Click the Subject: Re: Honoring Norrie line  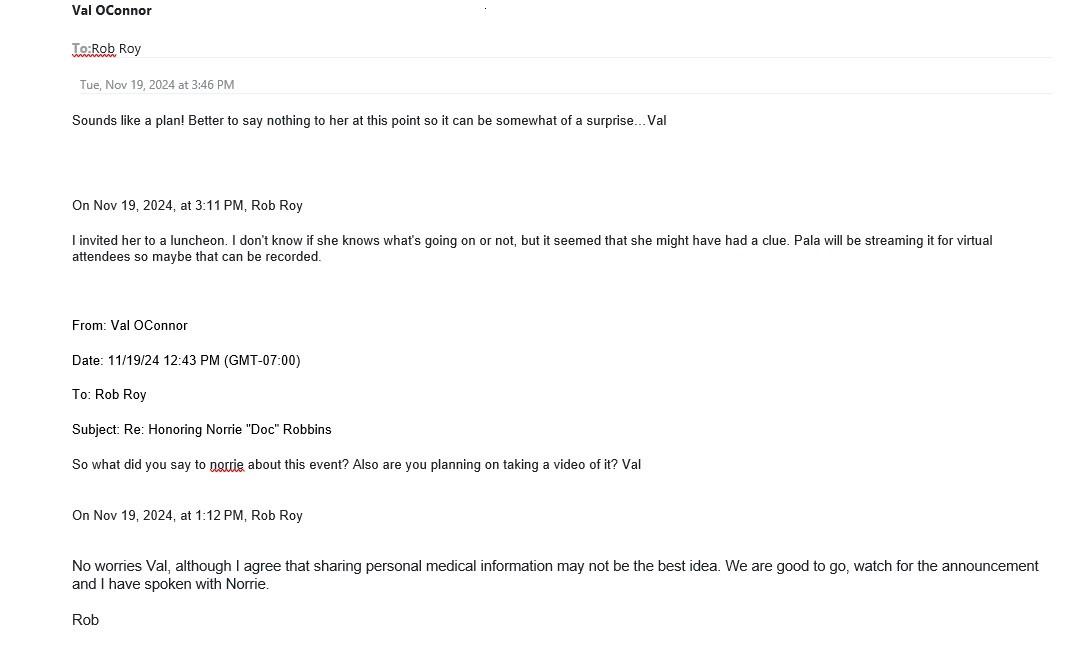click(x=202, y=430)
